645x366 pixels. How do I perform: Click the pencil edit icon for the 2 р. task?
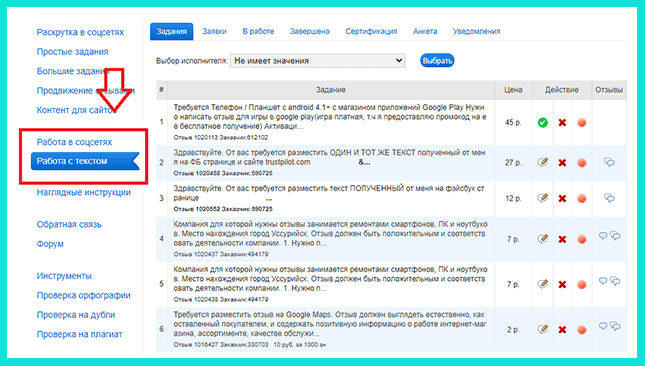point(543,329)
